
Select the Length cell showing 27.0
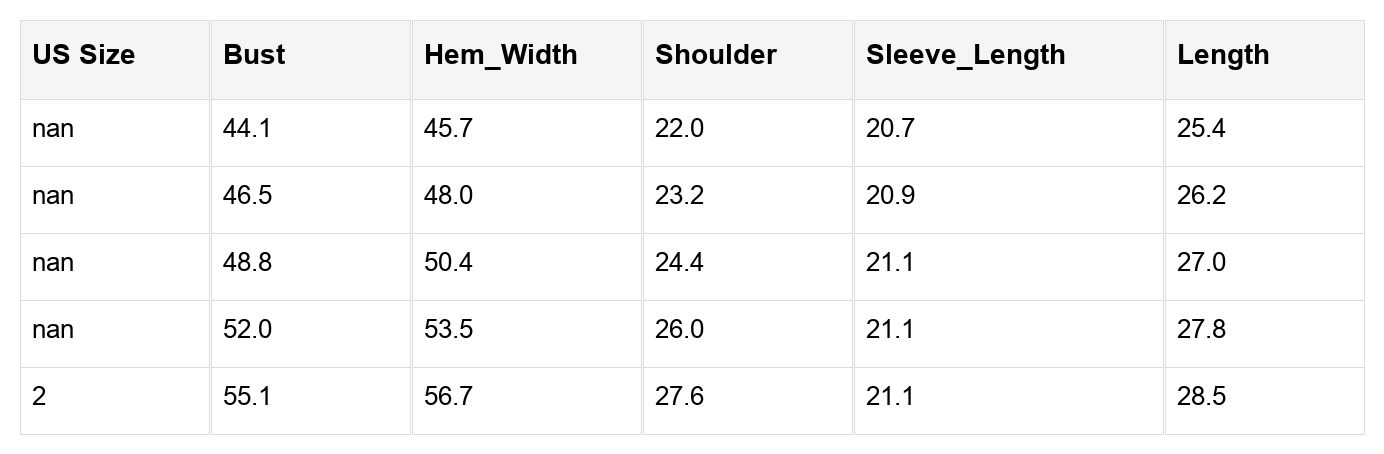[x=1201, y=263]
